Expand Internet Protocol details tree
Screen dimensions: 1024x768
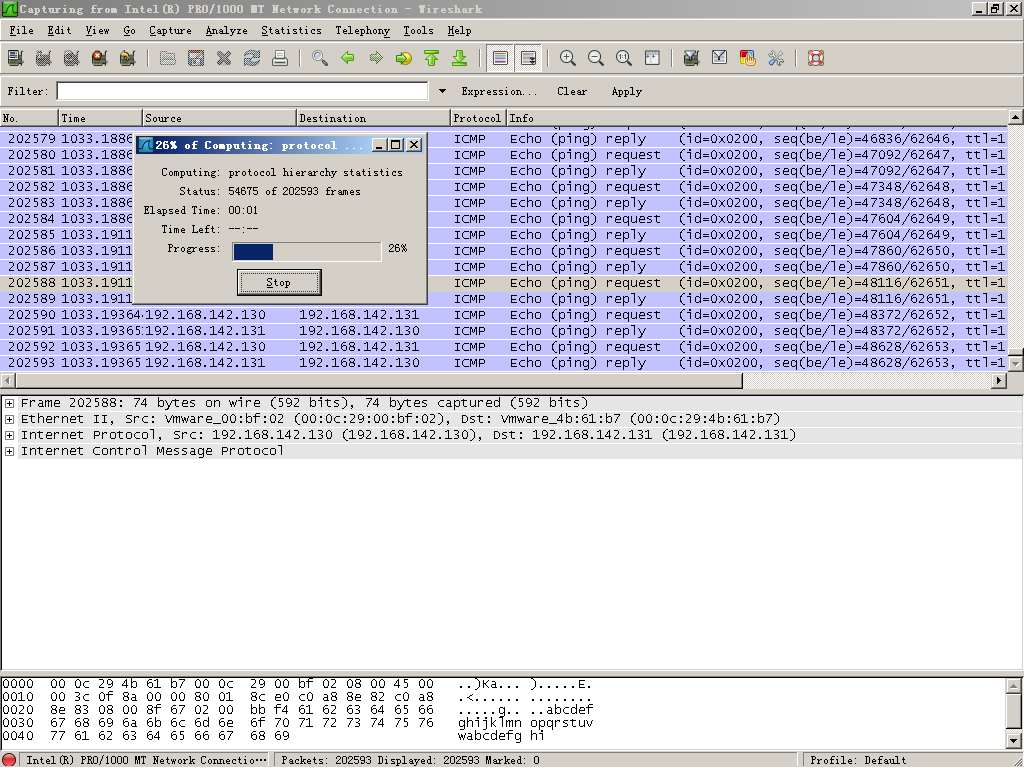[10, 435]
